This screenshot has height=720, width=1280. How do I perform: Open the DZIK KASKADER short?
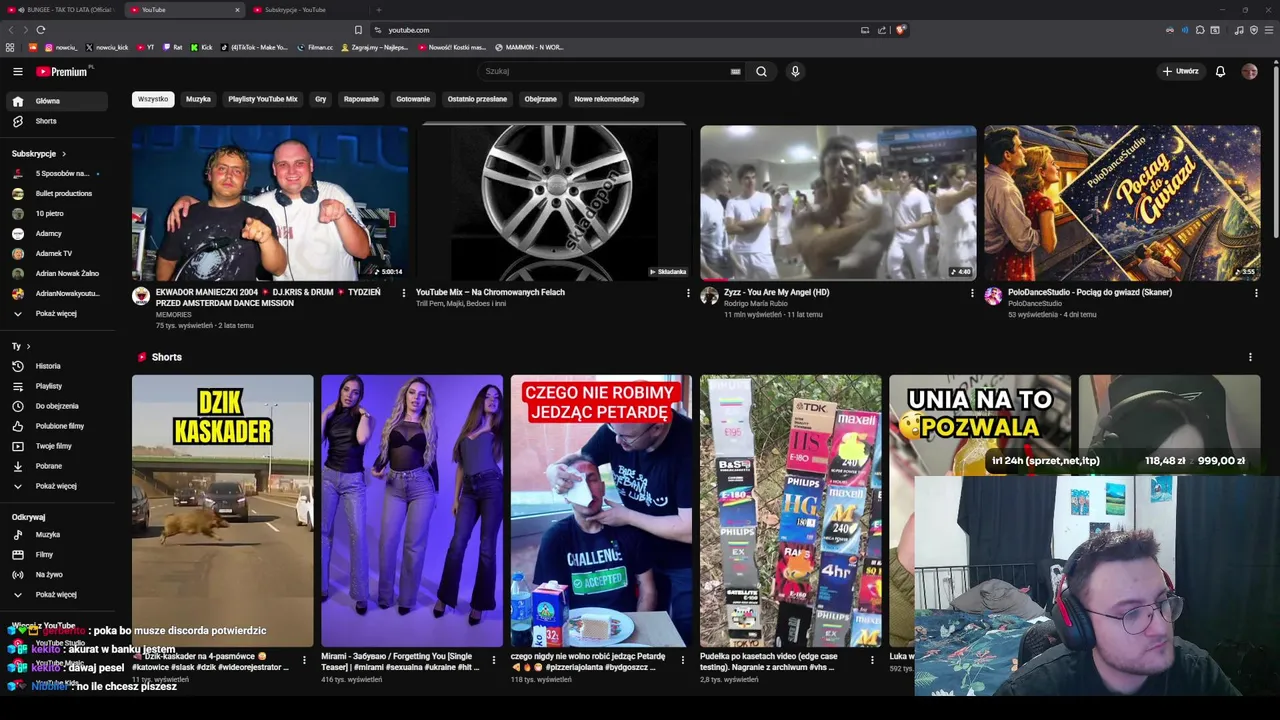click(x=222, y=511)
